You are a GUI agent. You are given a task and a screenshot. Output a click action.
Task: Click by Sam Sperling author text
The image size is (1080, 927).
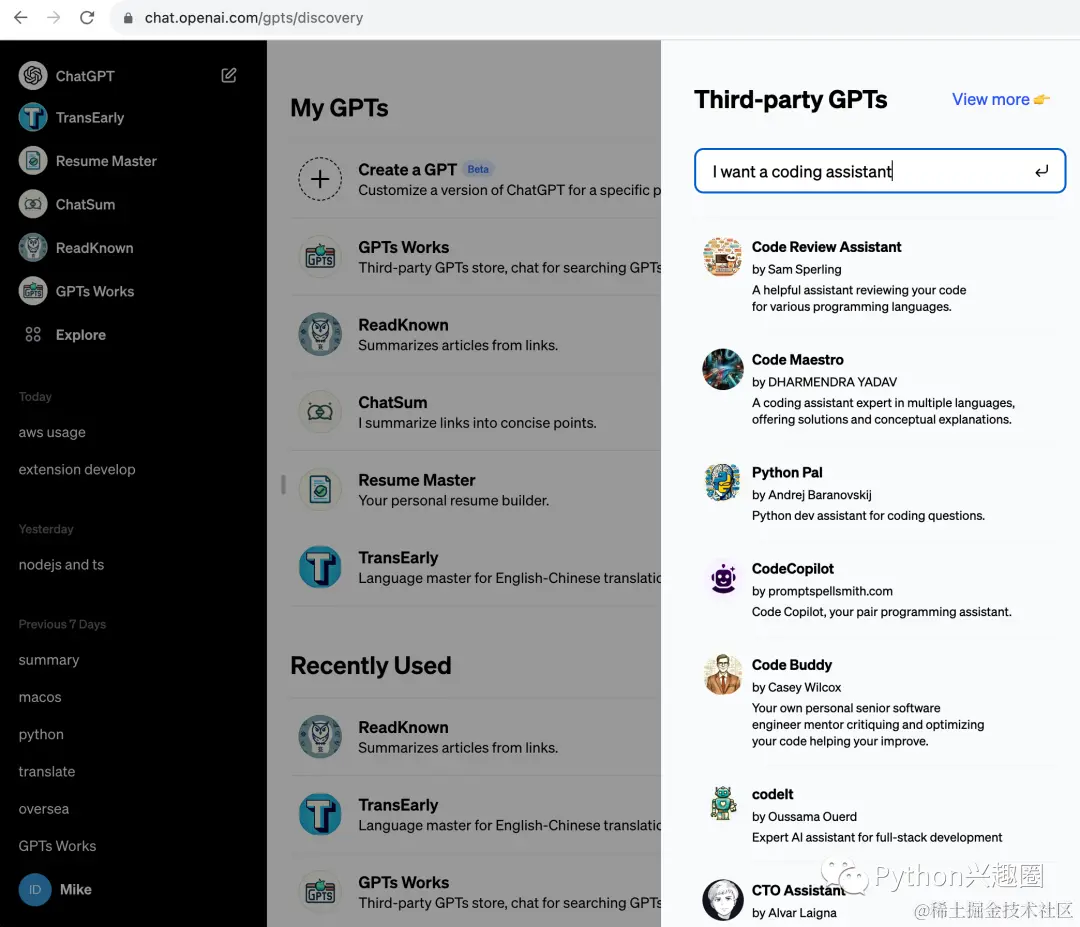[x=796, y=269]
